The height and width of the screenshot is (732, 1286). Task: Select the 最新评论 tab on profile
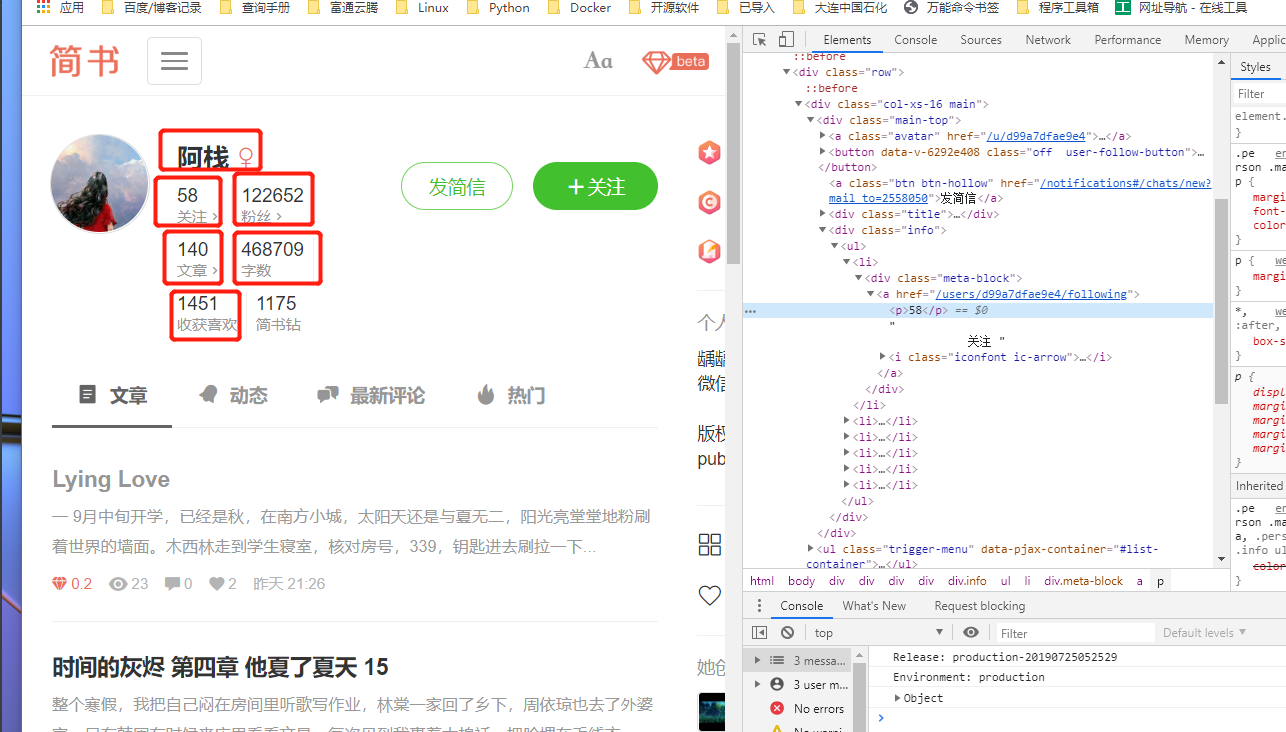click(x=371, y=396)
